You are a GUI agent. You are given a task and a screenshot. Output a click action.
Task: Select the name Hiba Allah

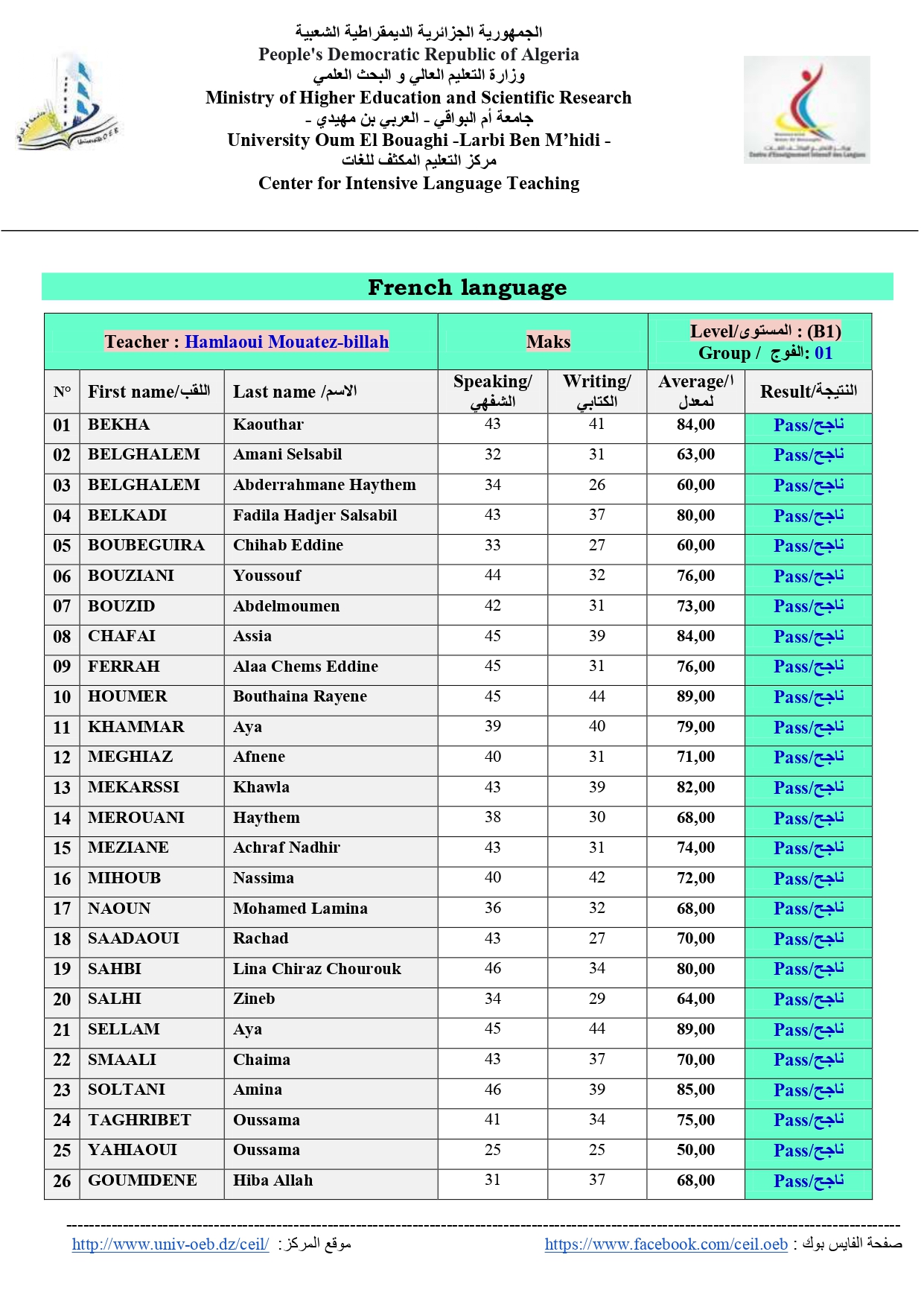[273, 1180]
